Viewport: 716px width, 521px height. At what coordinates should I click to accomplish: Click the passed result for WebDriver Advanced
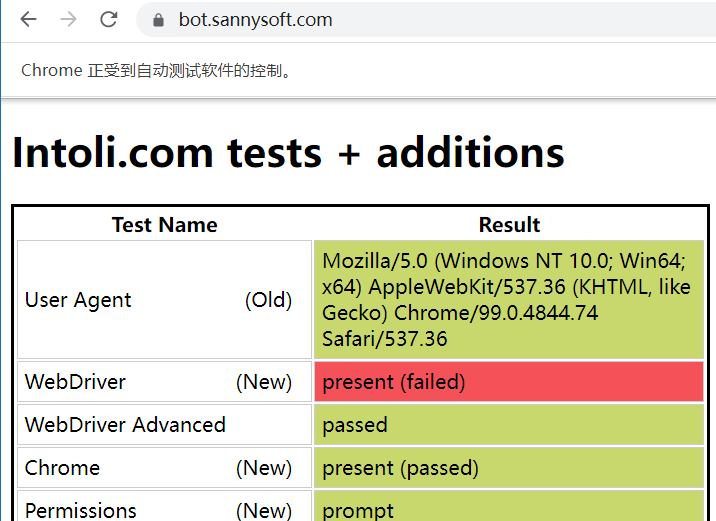coord(509,425)
